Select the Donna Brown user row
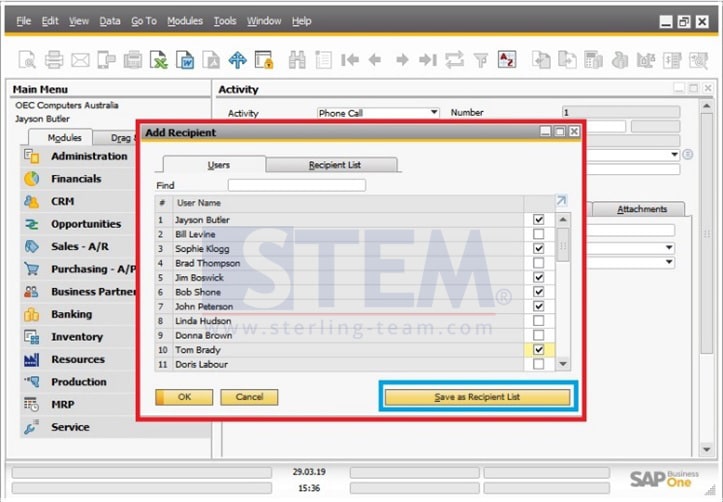723x502 pixels. (341, 335)
